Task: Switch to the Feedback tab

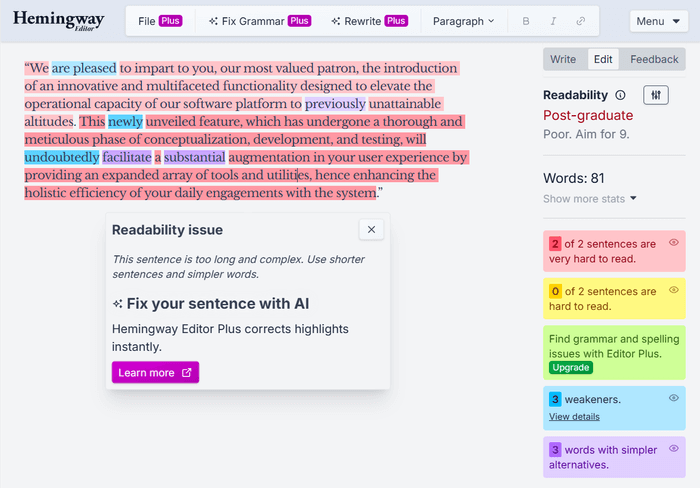Action: 654,59
